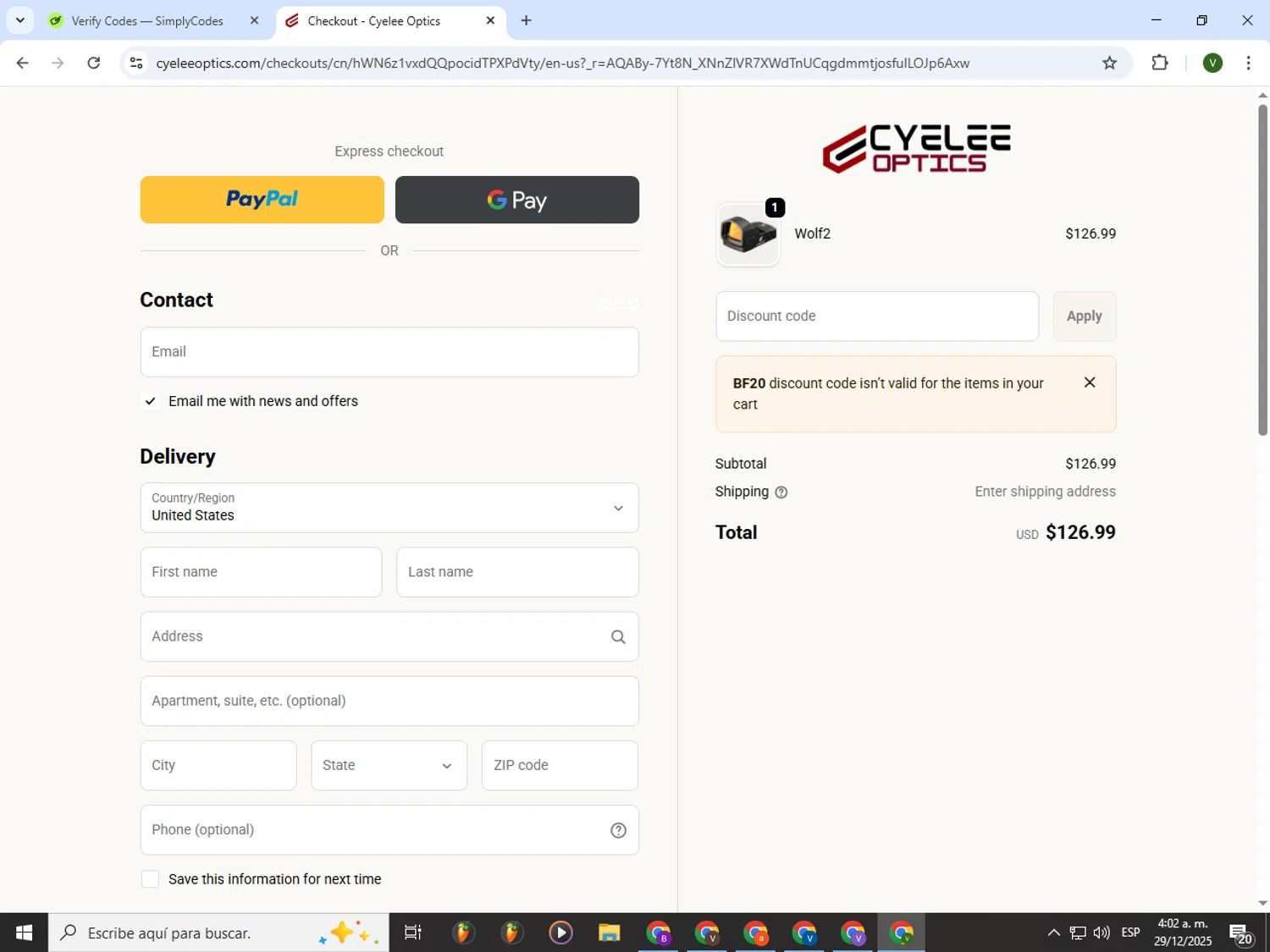Open the Wolf2 product thumbnail
The width and height of the screenshot is (1270, 952).
point(748,234)
